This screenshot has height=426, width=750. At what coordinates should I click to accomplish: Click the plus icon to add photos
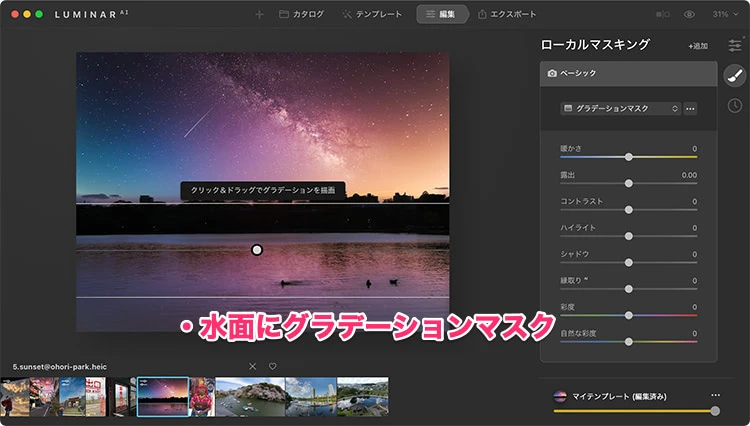[259, 15]
